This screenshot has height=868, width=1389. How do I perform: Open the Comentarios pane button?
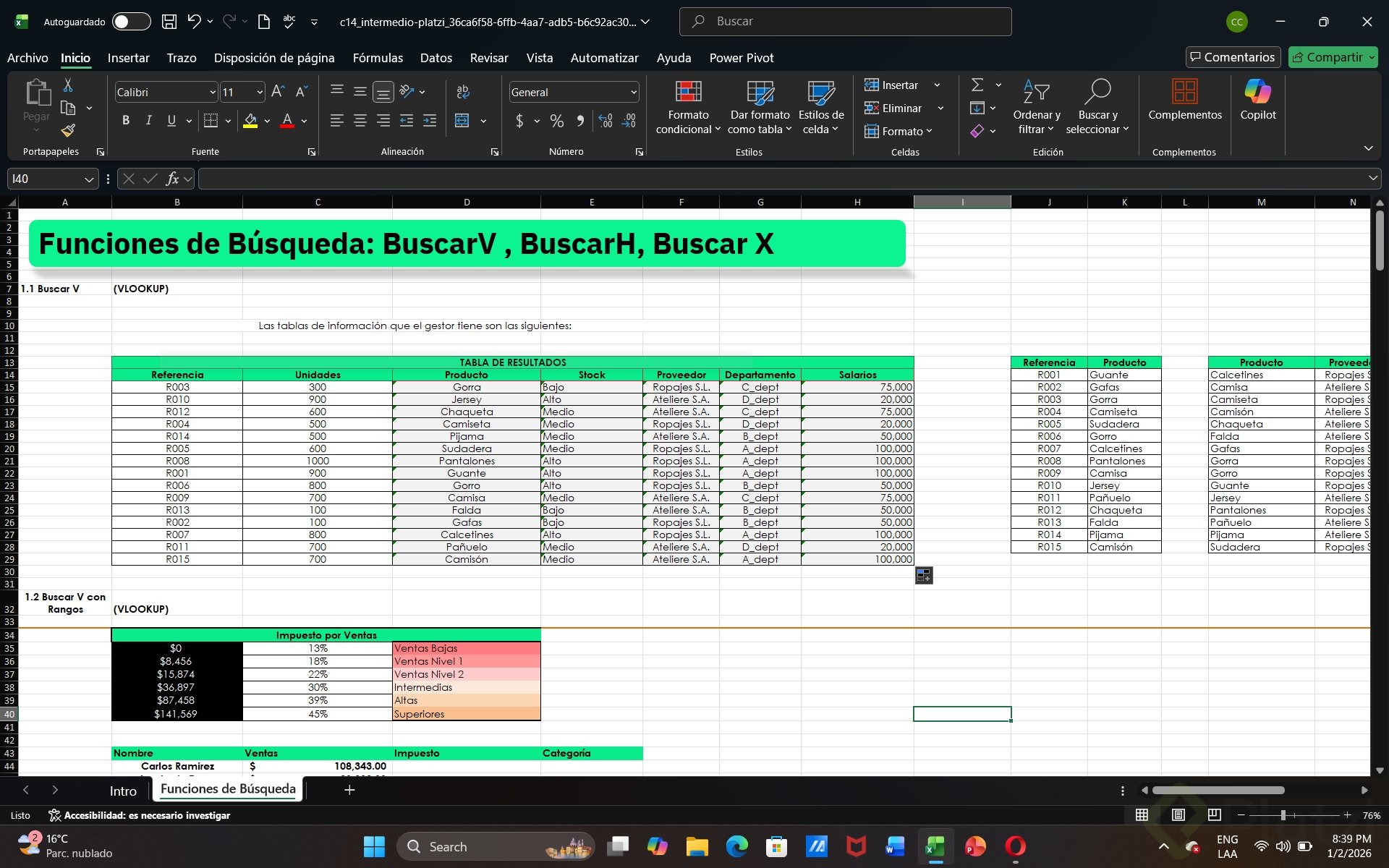tap(1232, 57)
